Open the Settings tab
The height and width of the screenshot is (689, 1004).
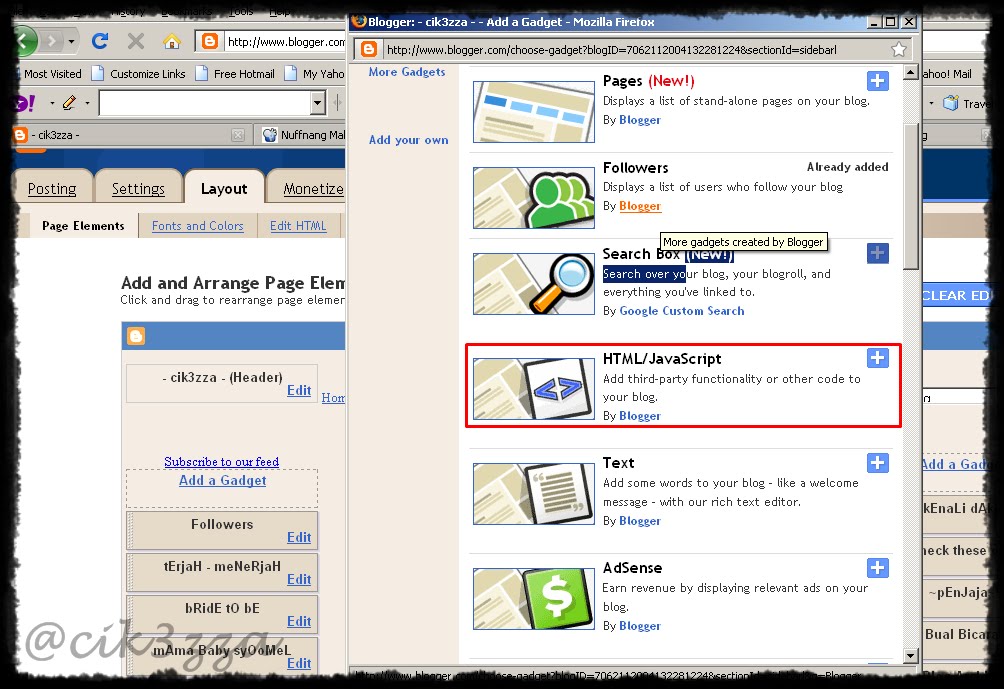click(x=138, y=189)
